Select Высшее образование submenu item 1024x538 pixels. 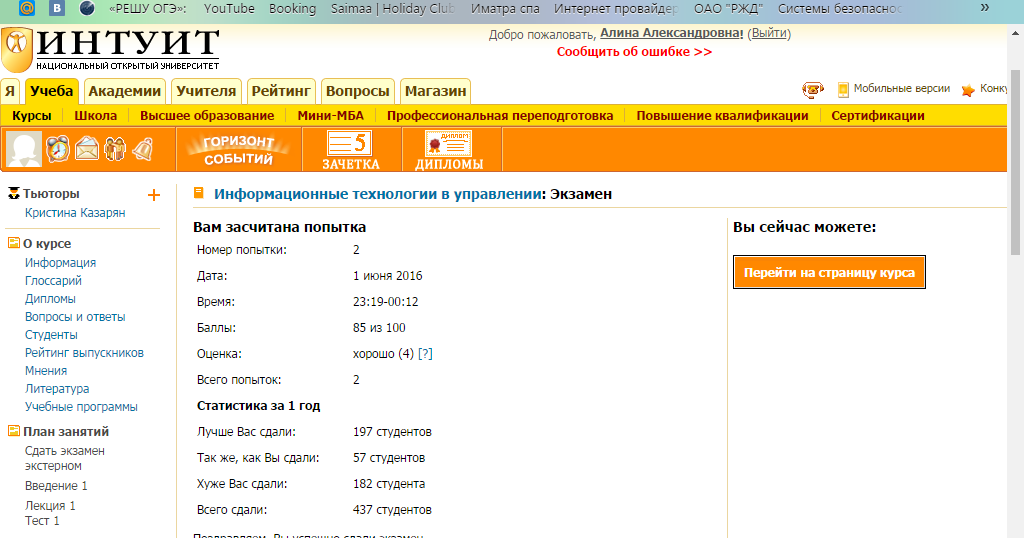coord(207,116)
